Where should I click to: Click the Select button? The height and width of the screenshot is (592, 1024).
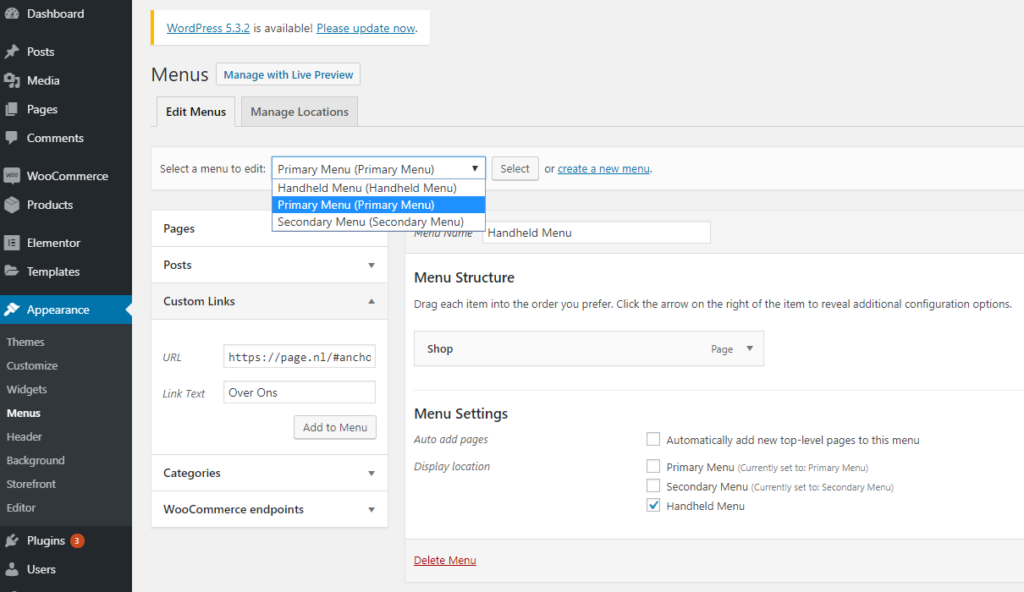(x=515, y=169)
